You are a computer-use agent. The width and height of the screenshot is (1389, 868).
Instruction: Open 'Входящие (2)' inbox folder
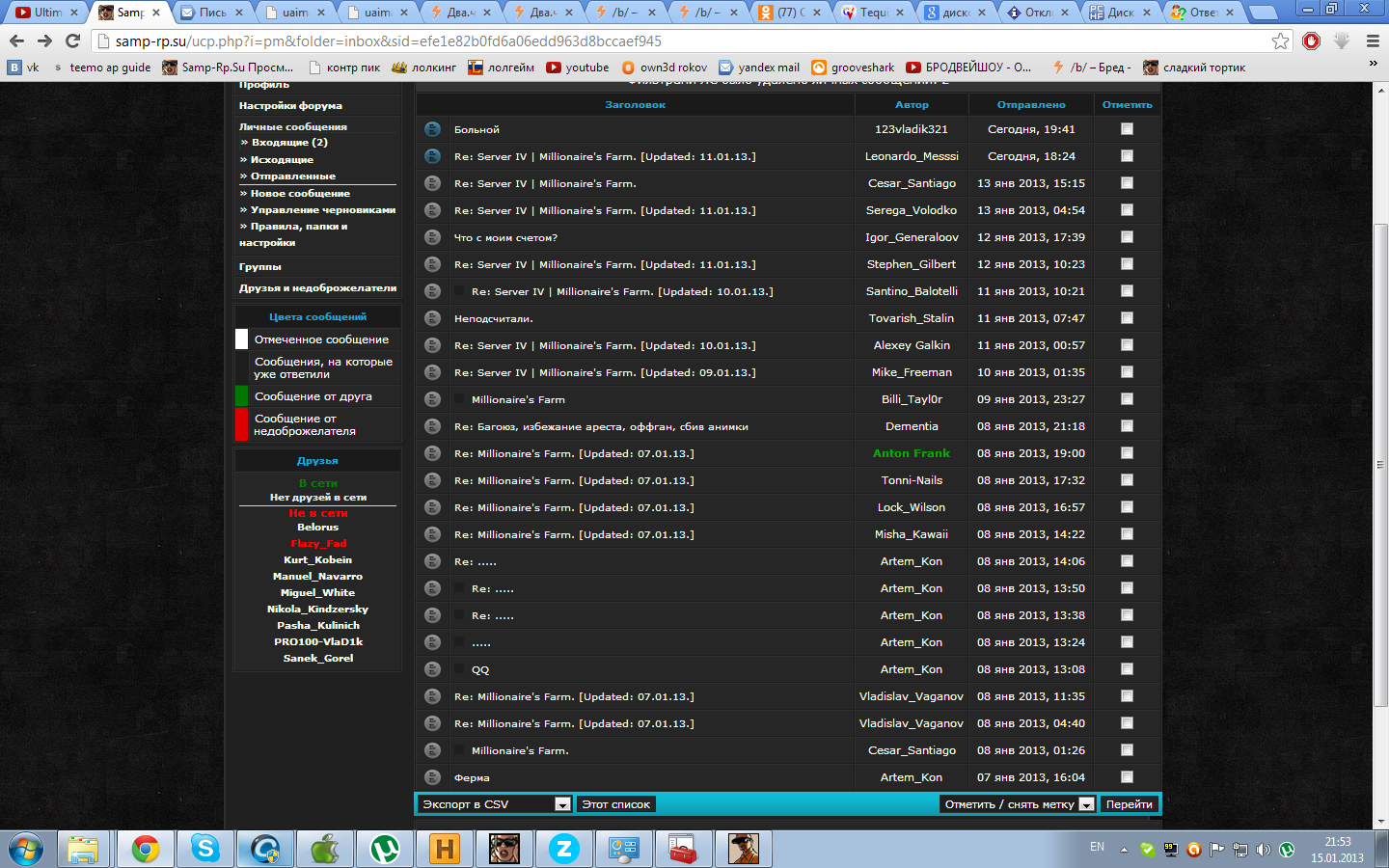(289, 143)
